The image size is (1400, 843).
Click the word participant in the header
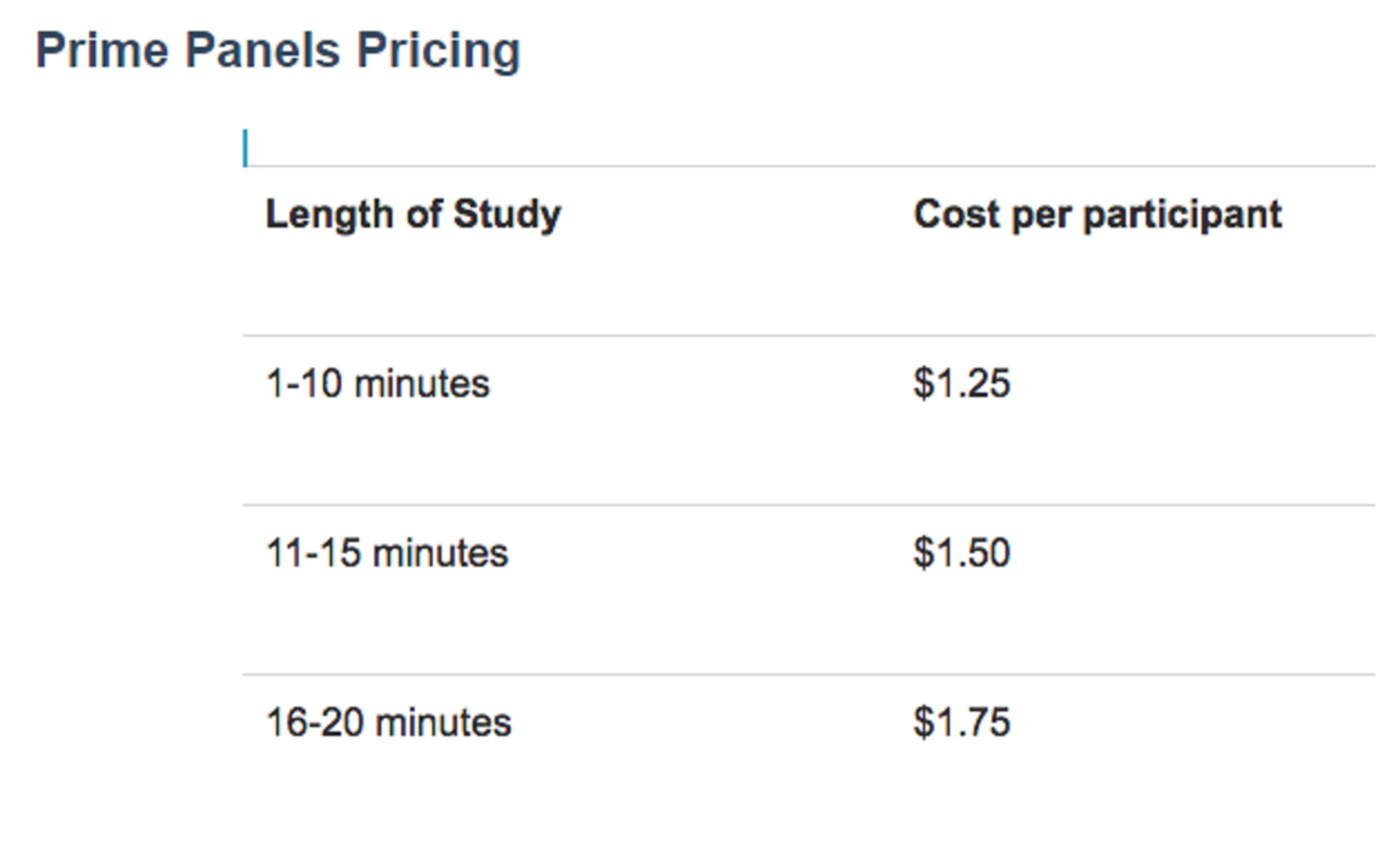click(1182, 216)
